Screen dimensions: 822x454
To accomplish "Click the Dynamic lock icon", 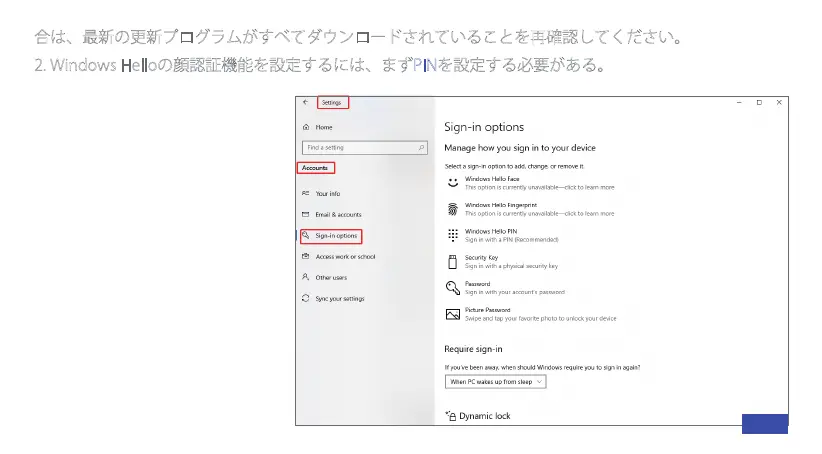I will [450, 416].
